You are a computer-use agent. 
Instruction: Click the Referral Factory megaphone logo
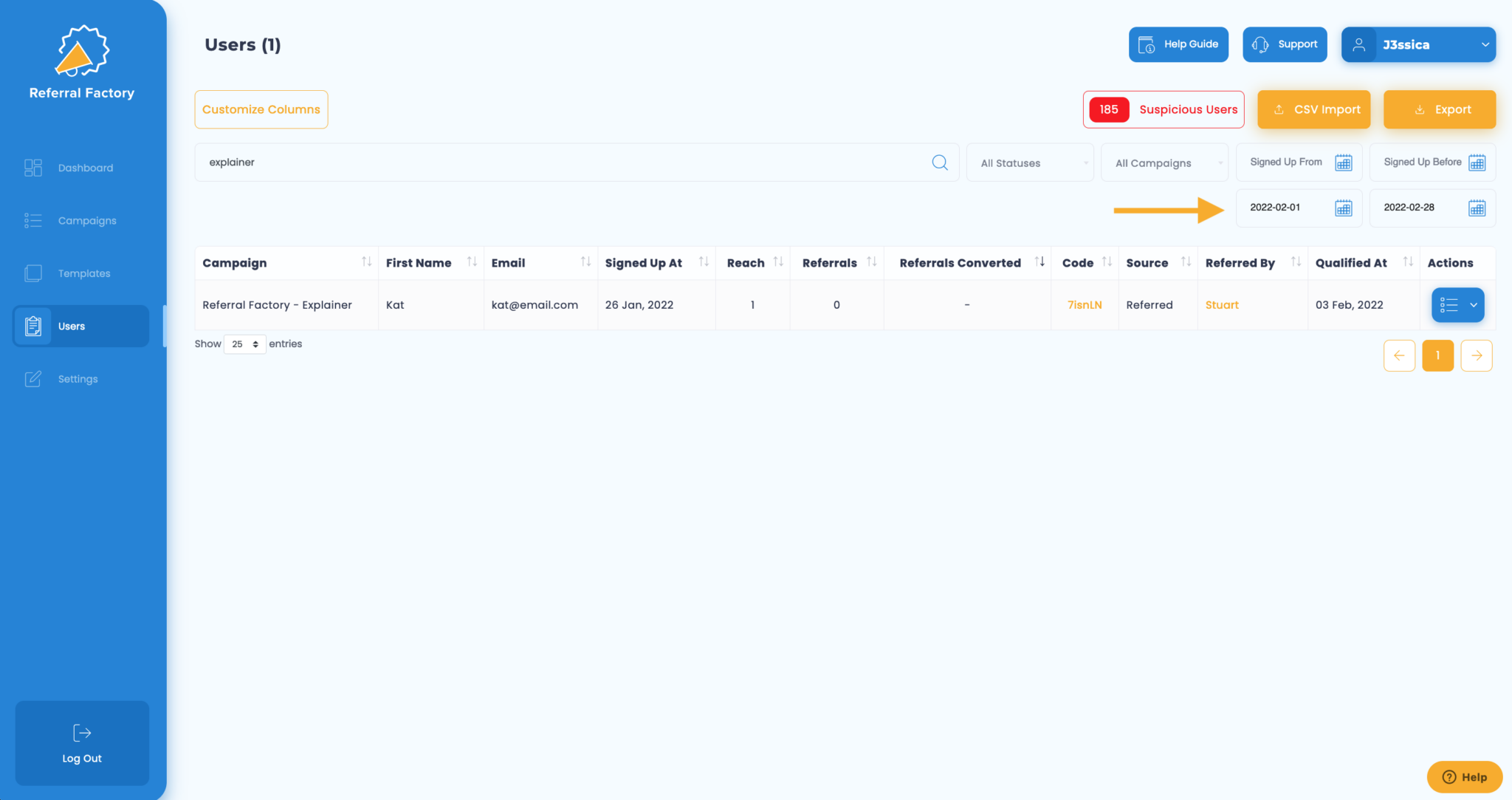coord(82,50)
